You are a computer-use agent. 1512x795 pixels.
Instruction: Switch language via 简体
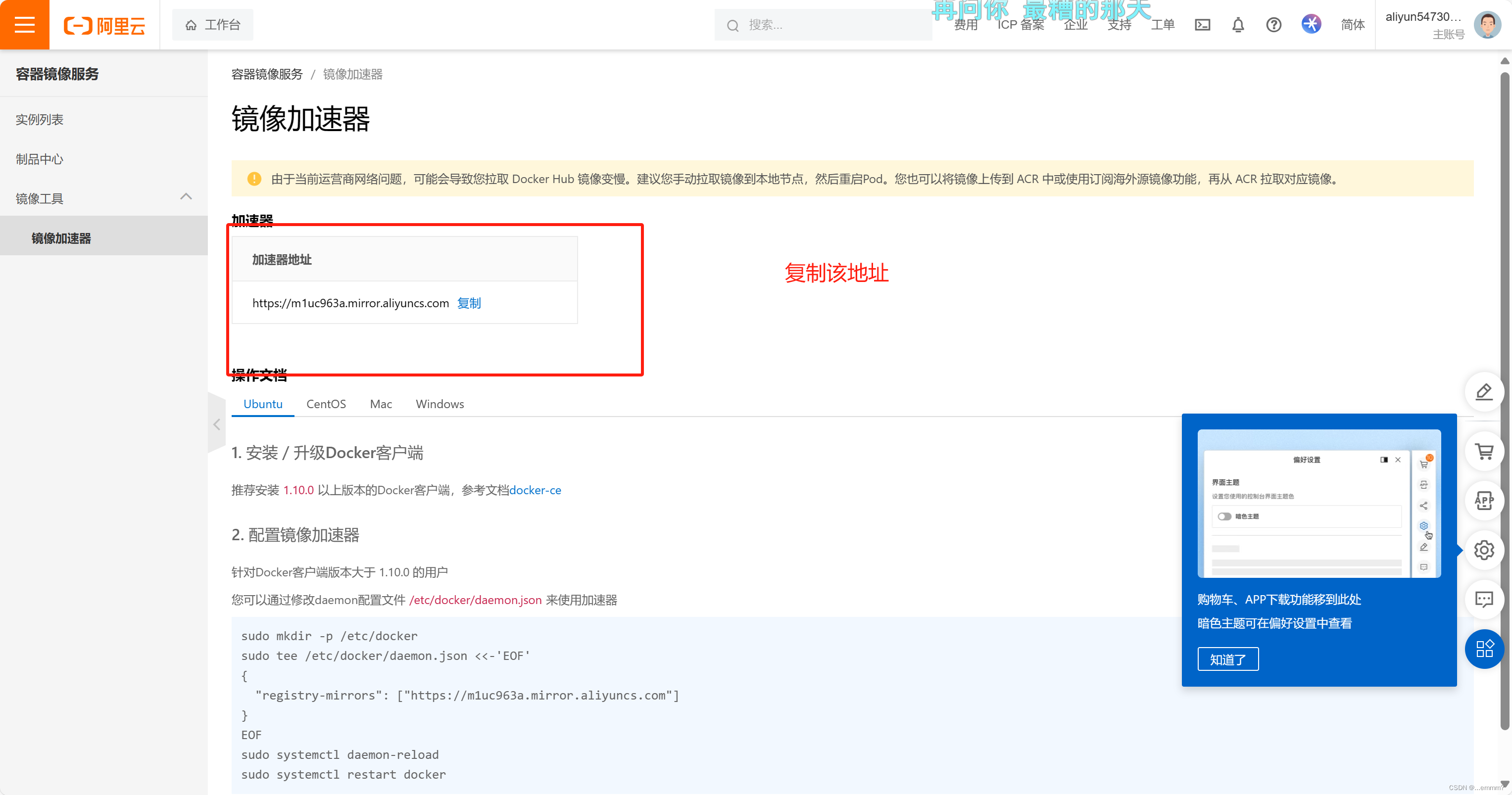[1352, 25]
